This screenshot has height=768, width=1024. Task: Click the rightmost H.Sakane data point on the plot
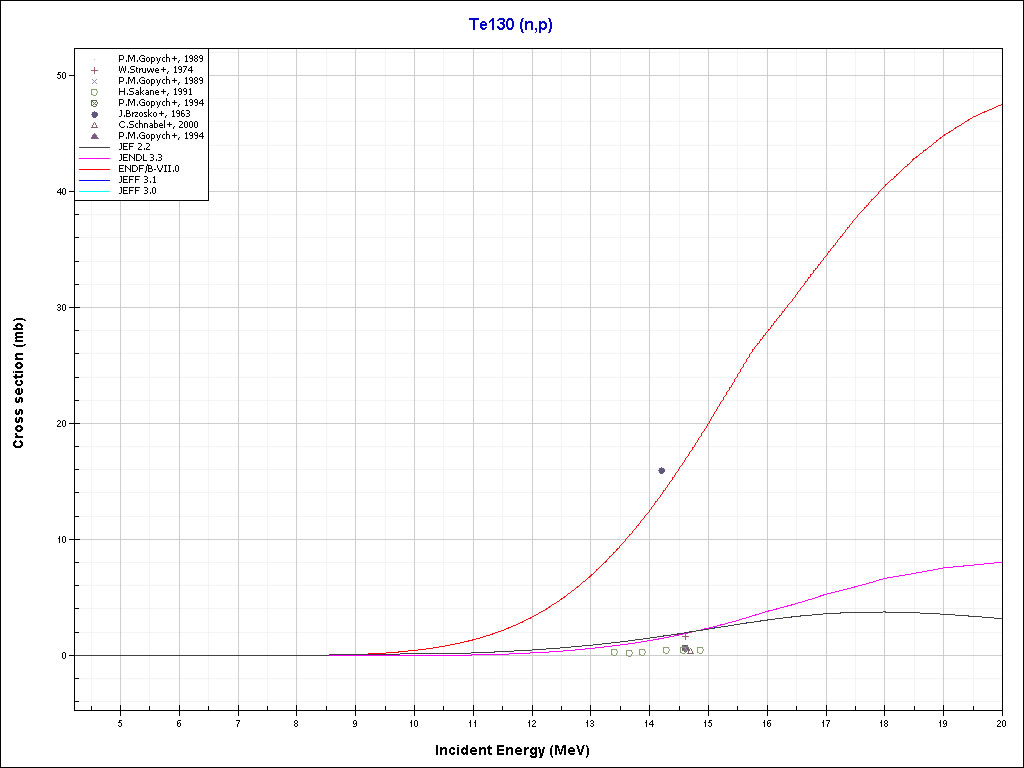(x=700, y=650)
